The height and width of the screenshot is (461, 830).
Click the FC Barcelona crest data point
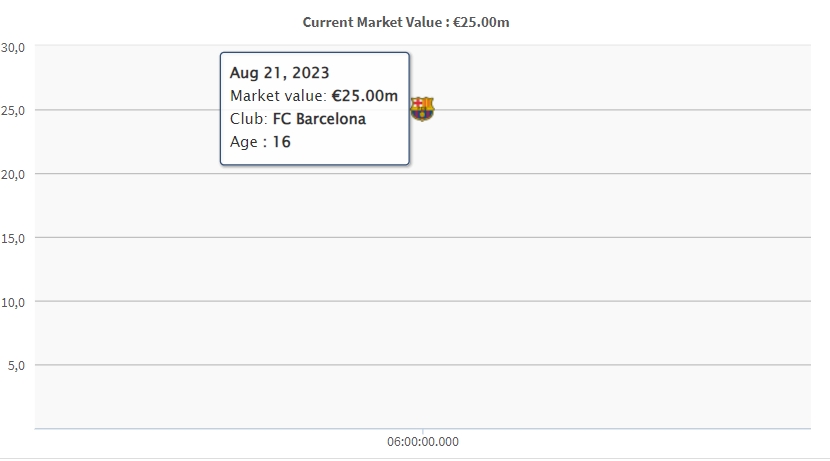pyautogui.click(x=422, y=109)
